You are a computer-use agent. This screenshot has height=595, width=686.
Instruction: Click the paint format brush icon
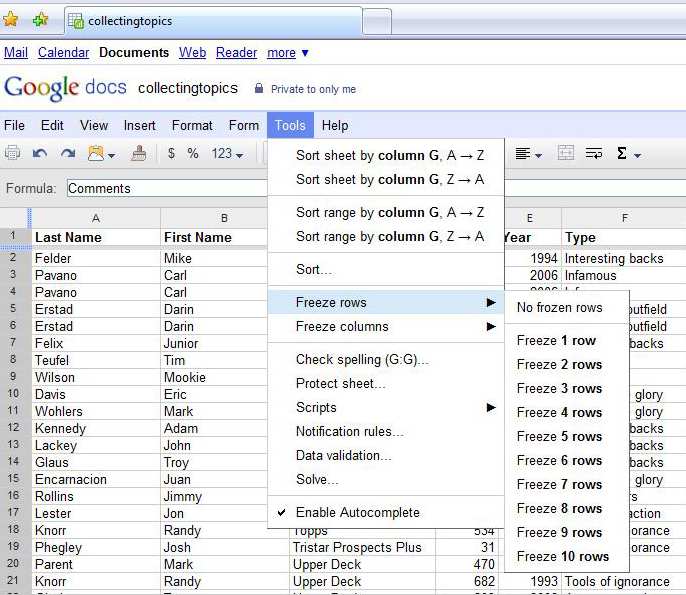point(139,154)
